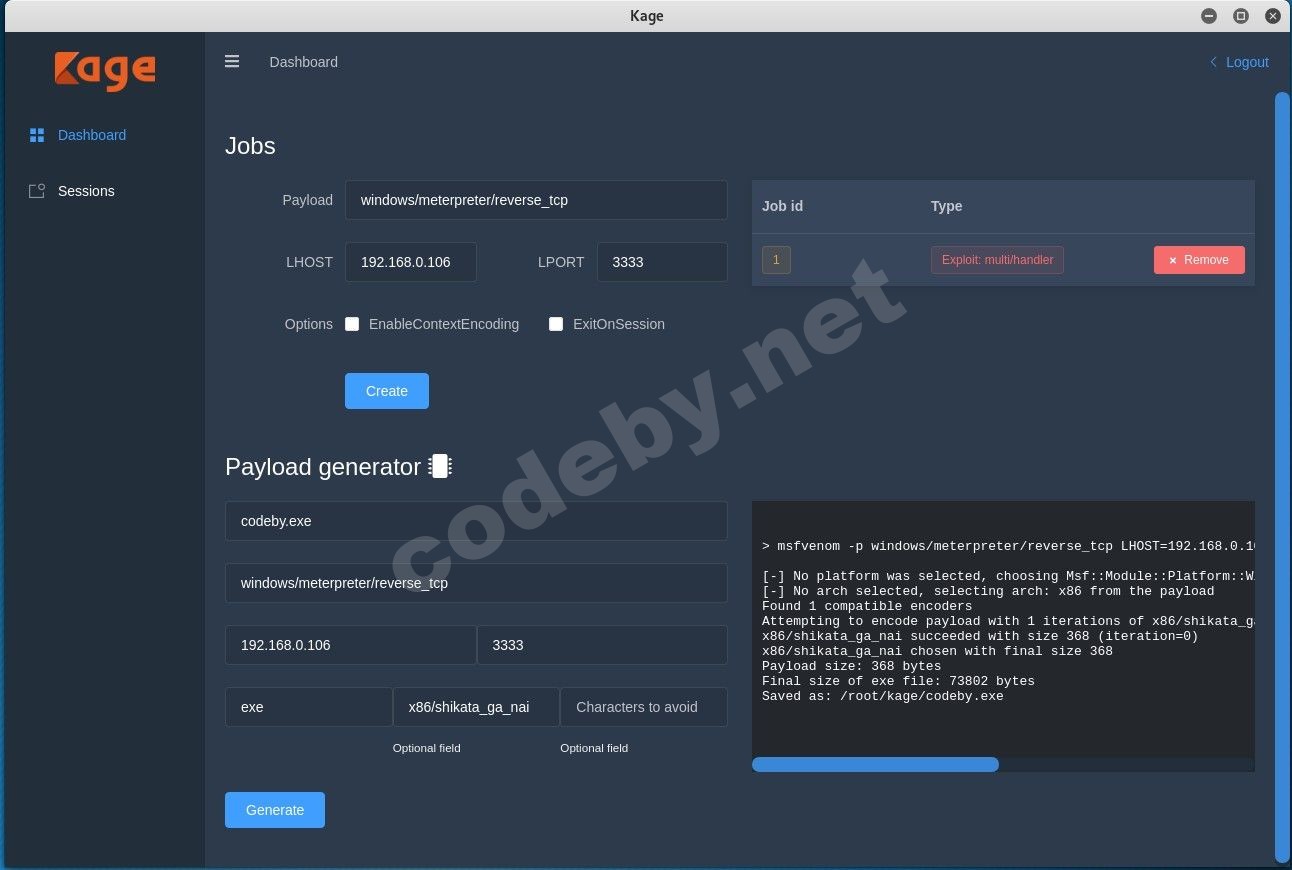
Task: Focus the x86/shikata_ga_nai encoder field
Action: pos(476,707)
